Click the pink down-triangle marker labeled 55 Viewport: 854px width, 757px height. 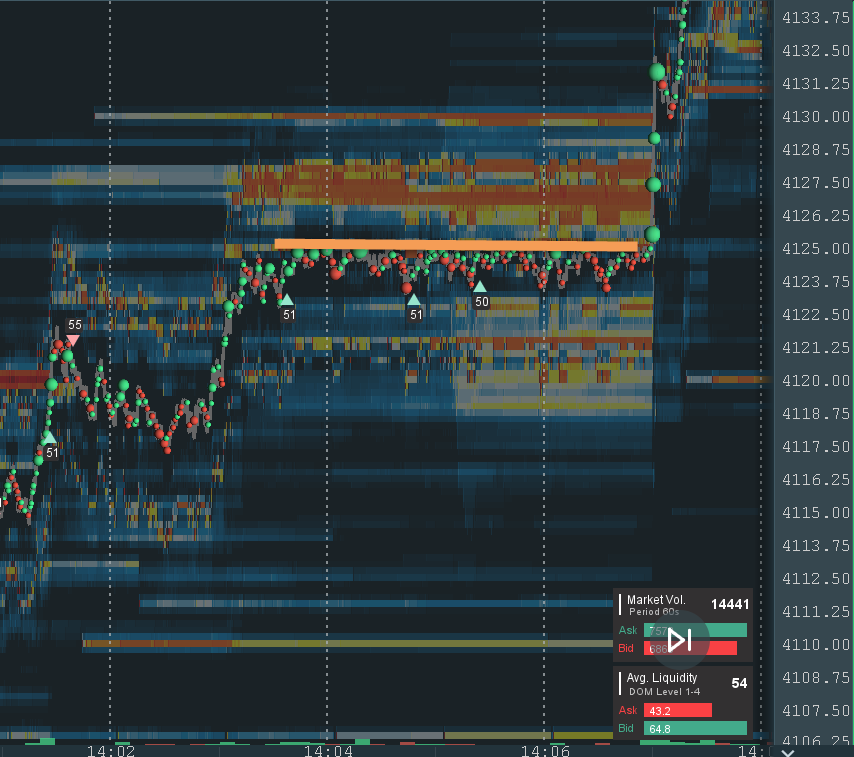[x=72, y=341]
